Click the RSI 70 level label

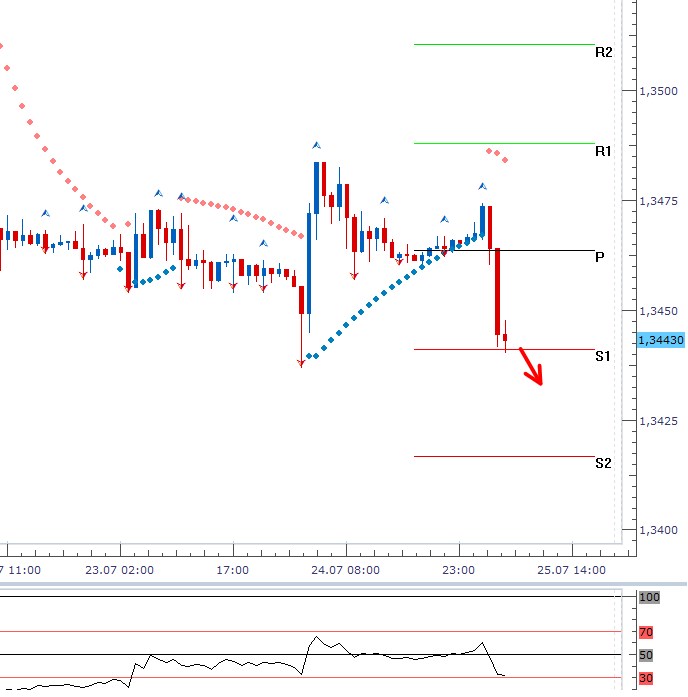coord(646,632)
